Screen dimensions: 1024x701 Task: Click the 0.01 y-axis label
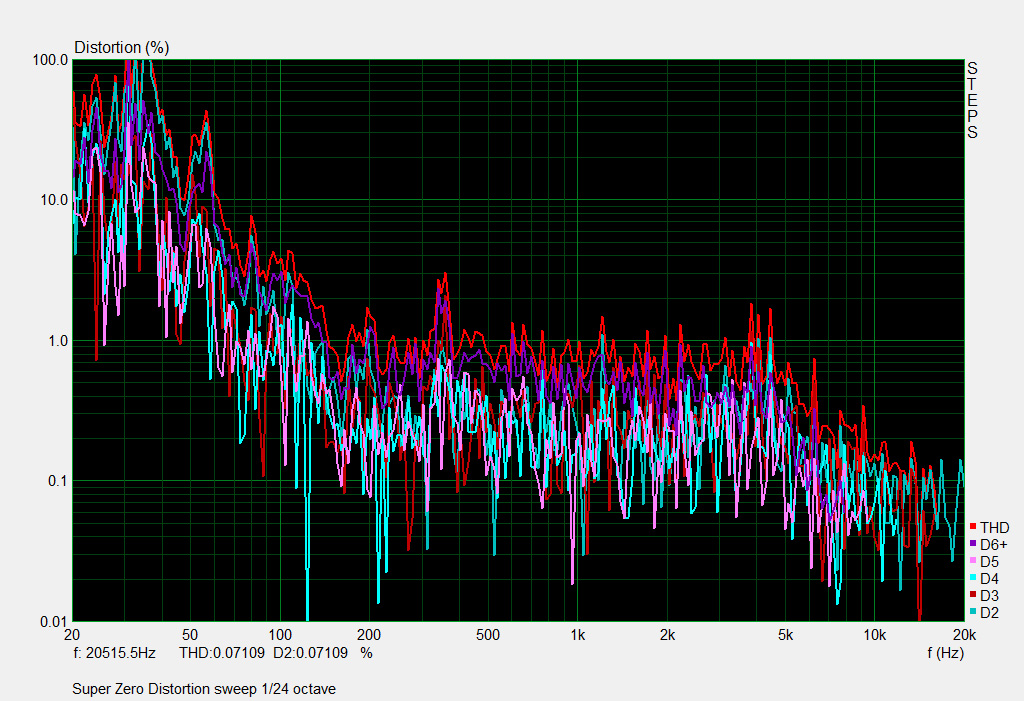[x=54, y=622]
